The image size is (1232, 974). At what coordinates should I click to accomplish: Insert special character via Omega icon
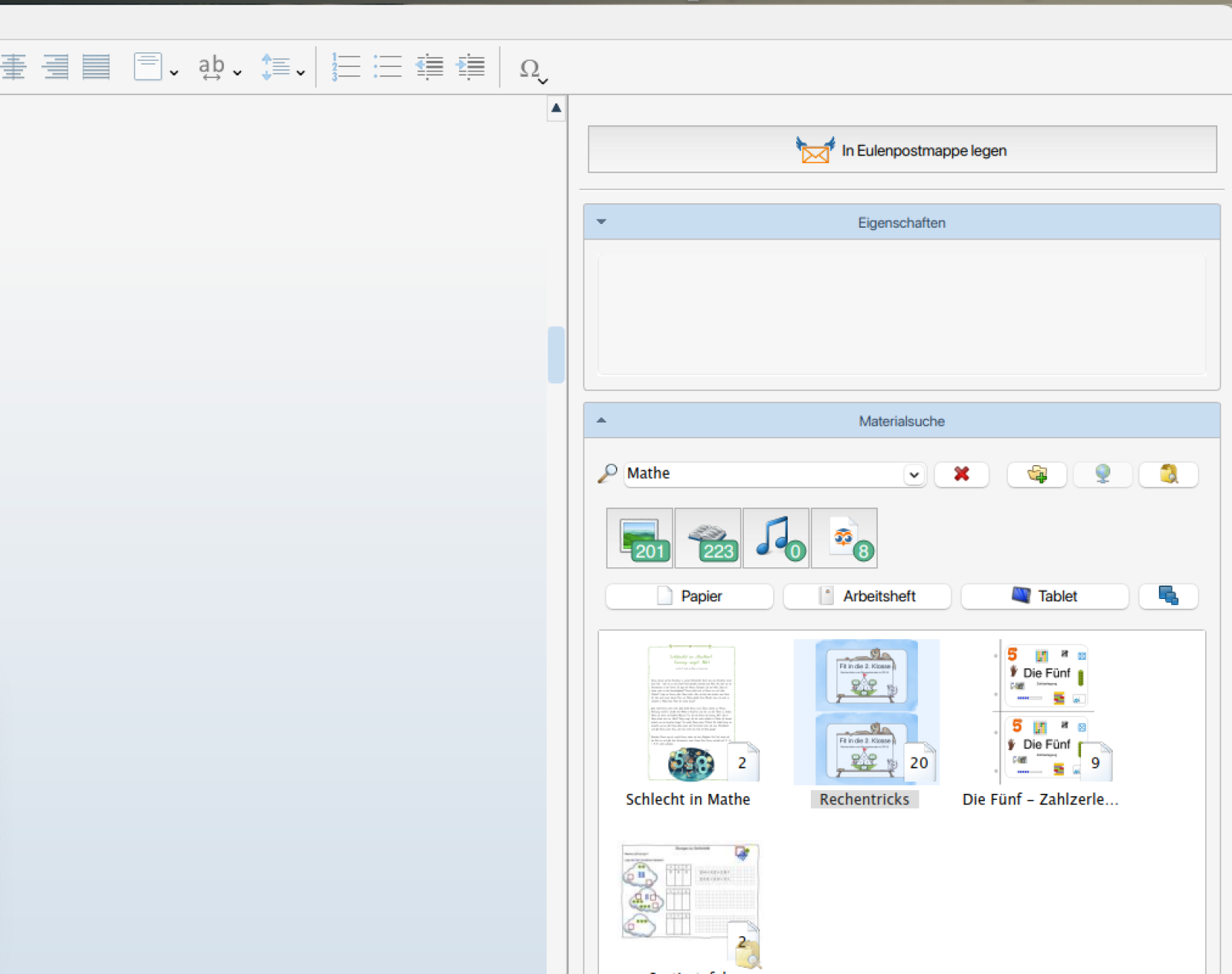[530, 69]
